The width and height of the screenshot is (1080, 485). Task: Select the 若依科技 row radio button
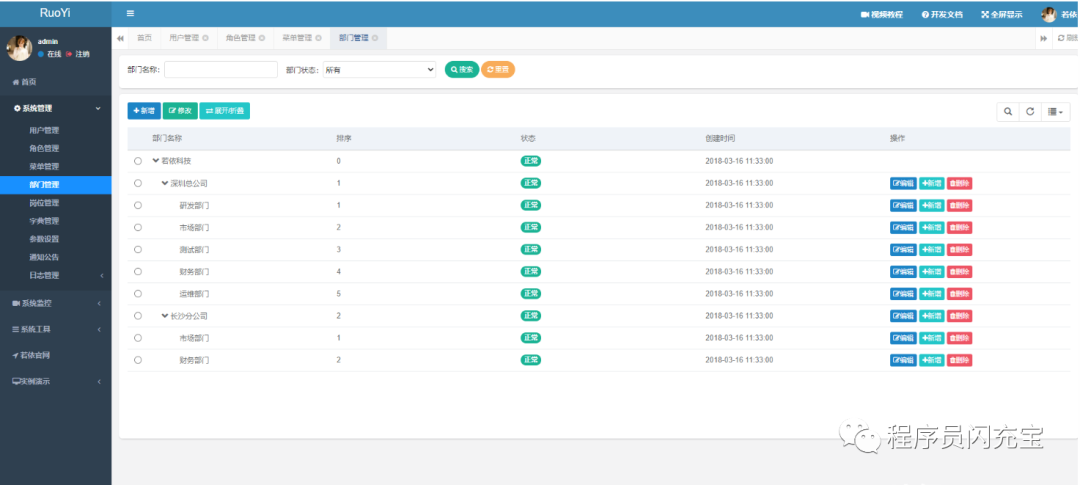tap(138, 161)
